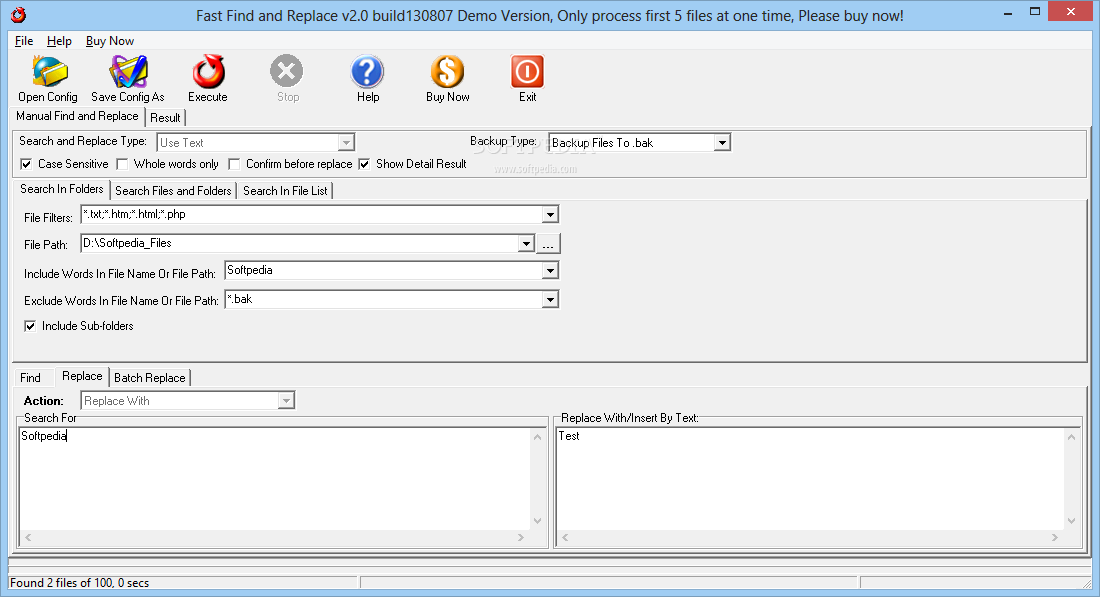Click Replace With horizontal scrollbar left arrow

pyautogui.click(x=565, y=537)
